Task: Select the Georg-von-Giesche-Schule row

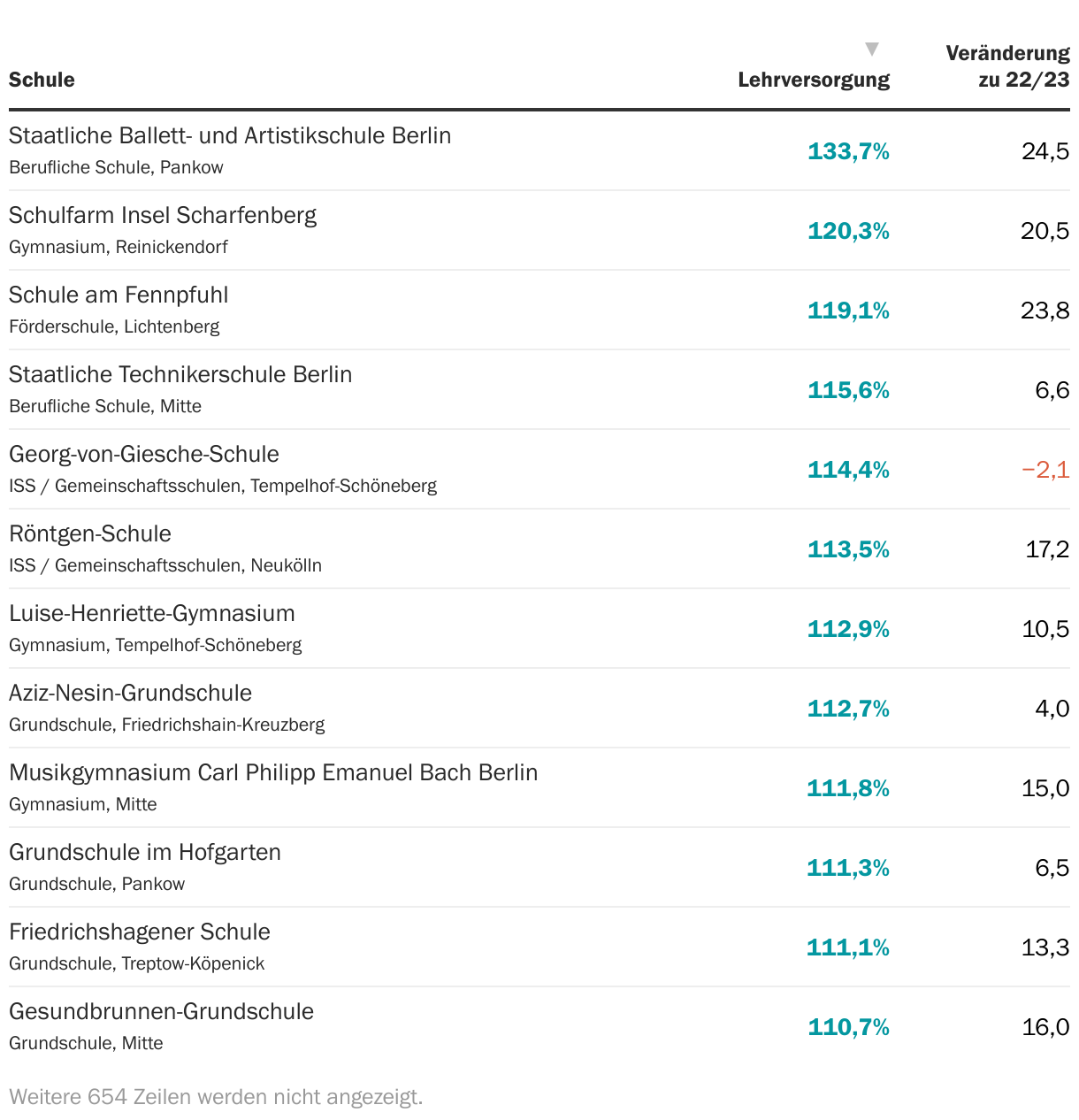Action: [x=144, y=455]
